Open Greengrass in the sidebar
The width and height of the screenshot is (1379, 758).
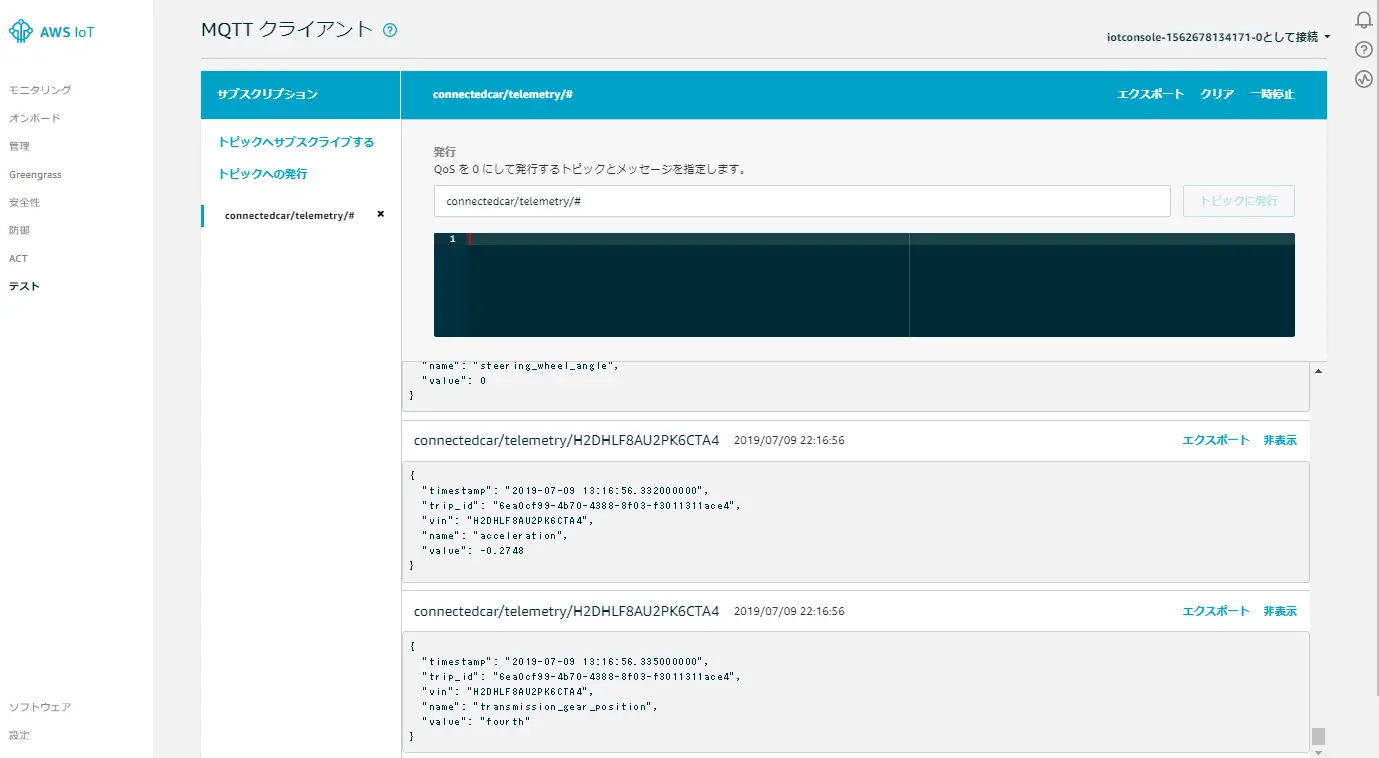click(35, 174)
